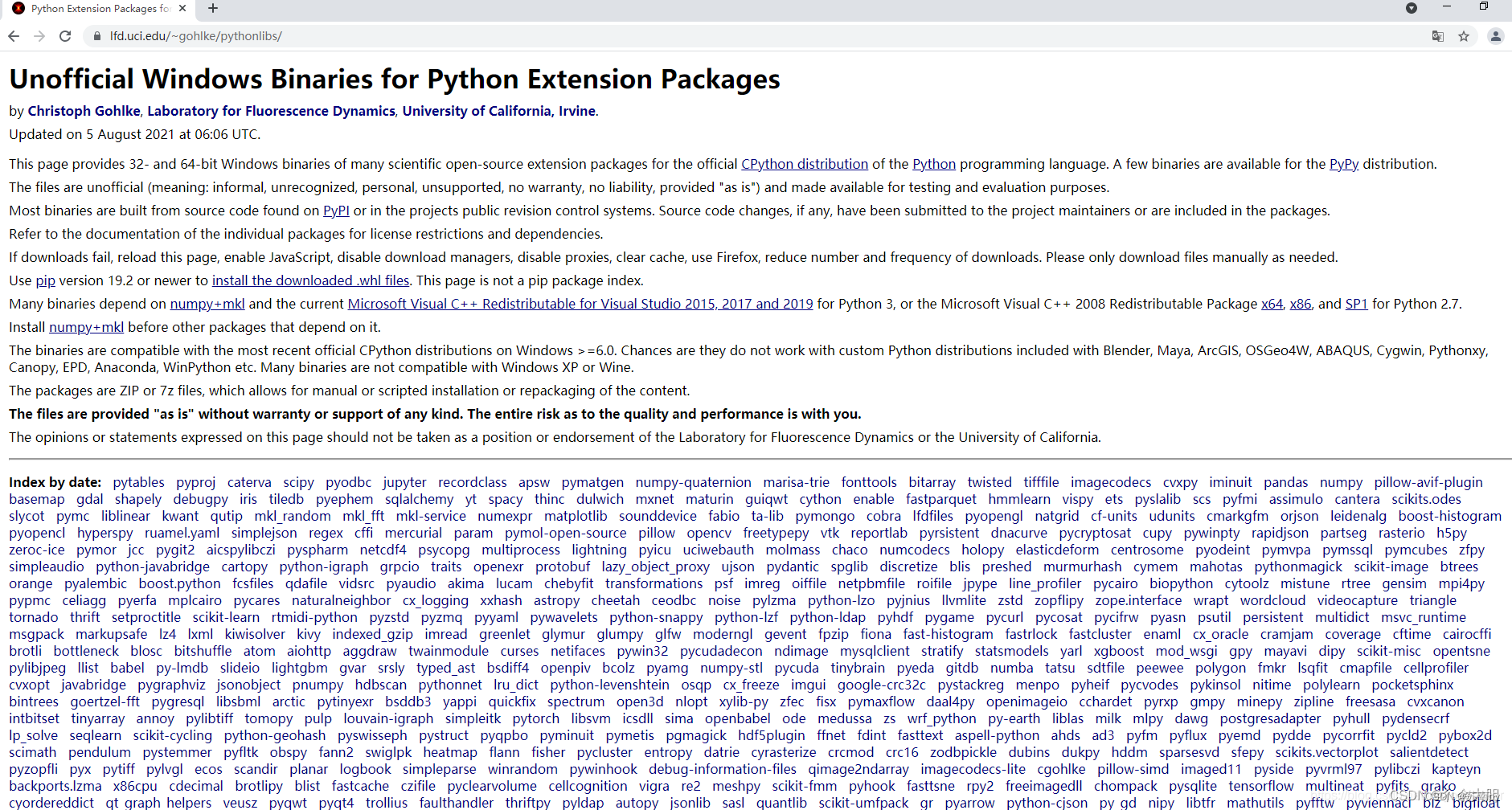Jump to gdal in the index
This screenshot has height=810, width=1512.
tap(90, 499)
